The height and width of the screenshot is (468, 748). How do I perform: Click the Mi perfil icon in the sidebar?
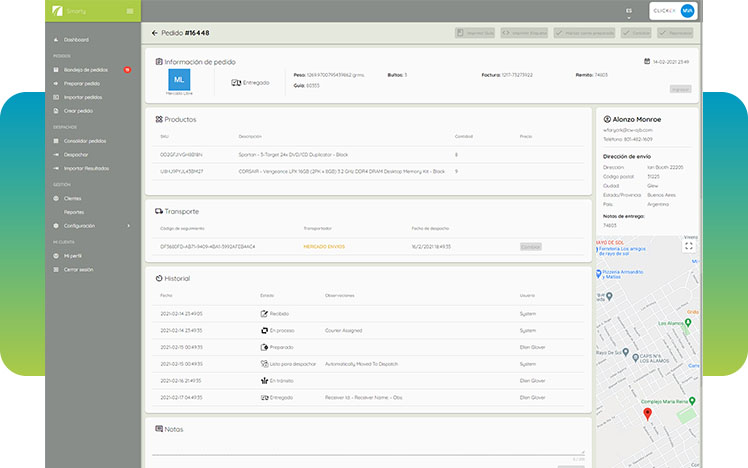click(56, 256)
